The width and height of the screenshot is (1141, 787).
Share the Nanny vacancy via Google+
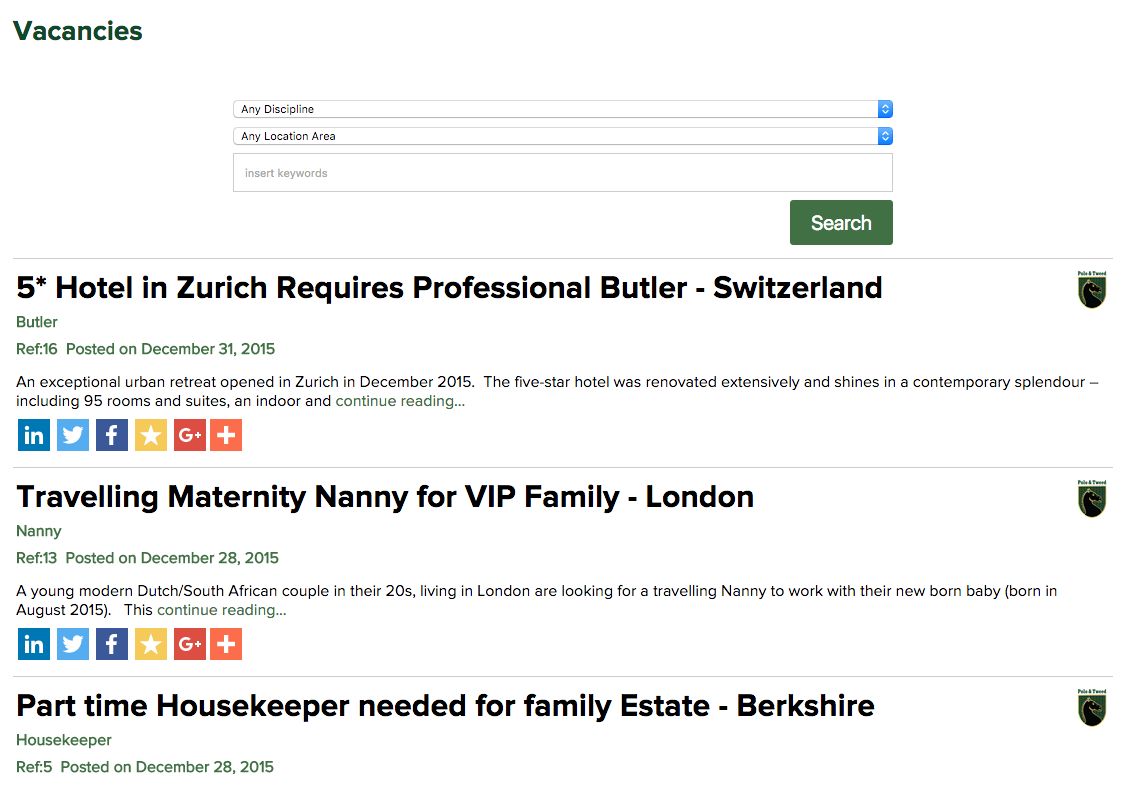point(189,643)
